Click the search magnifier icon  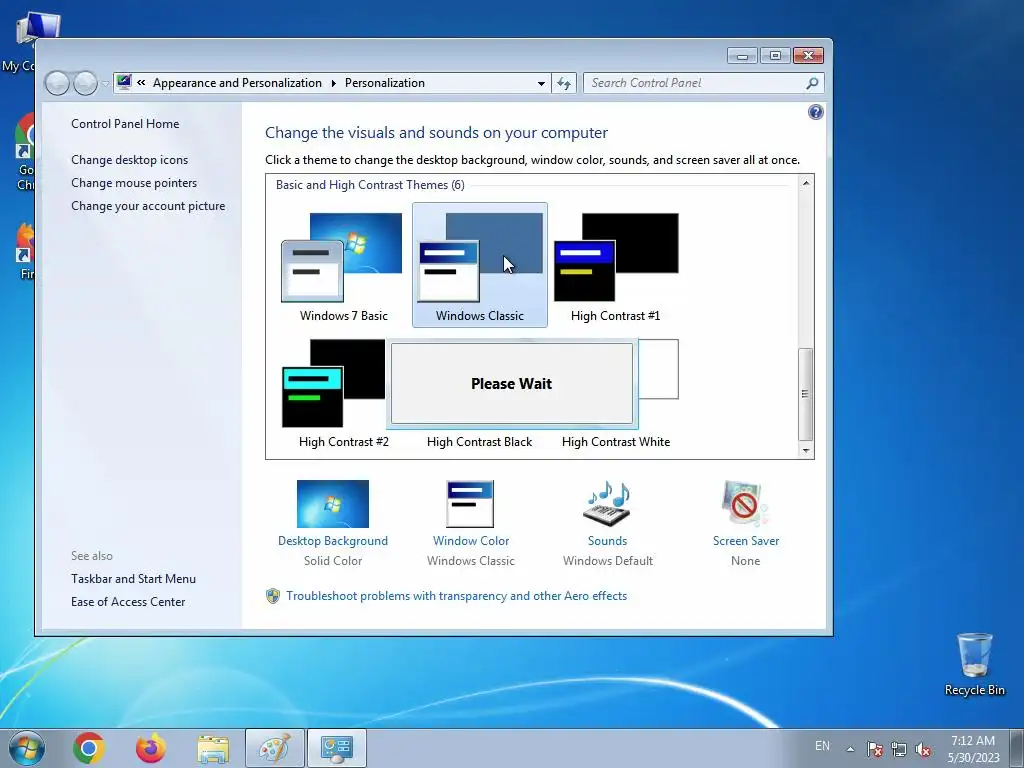point(812,83)
